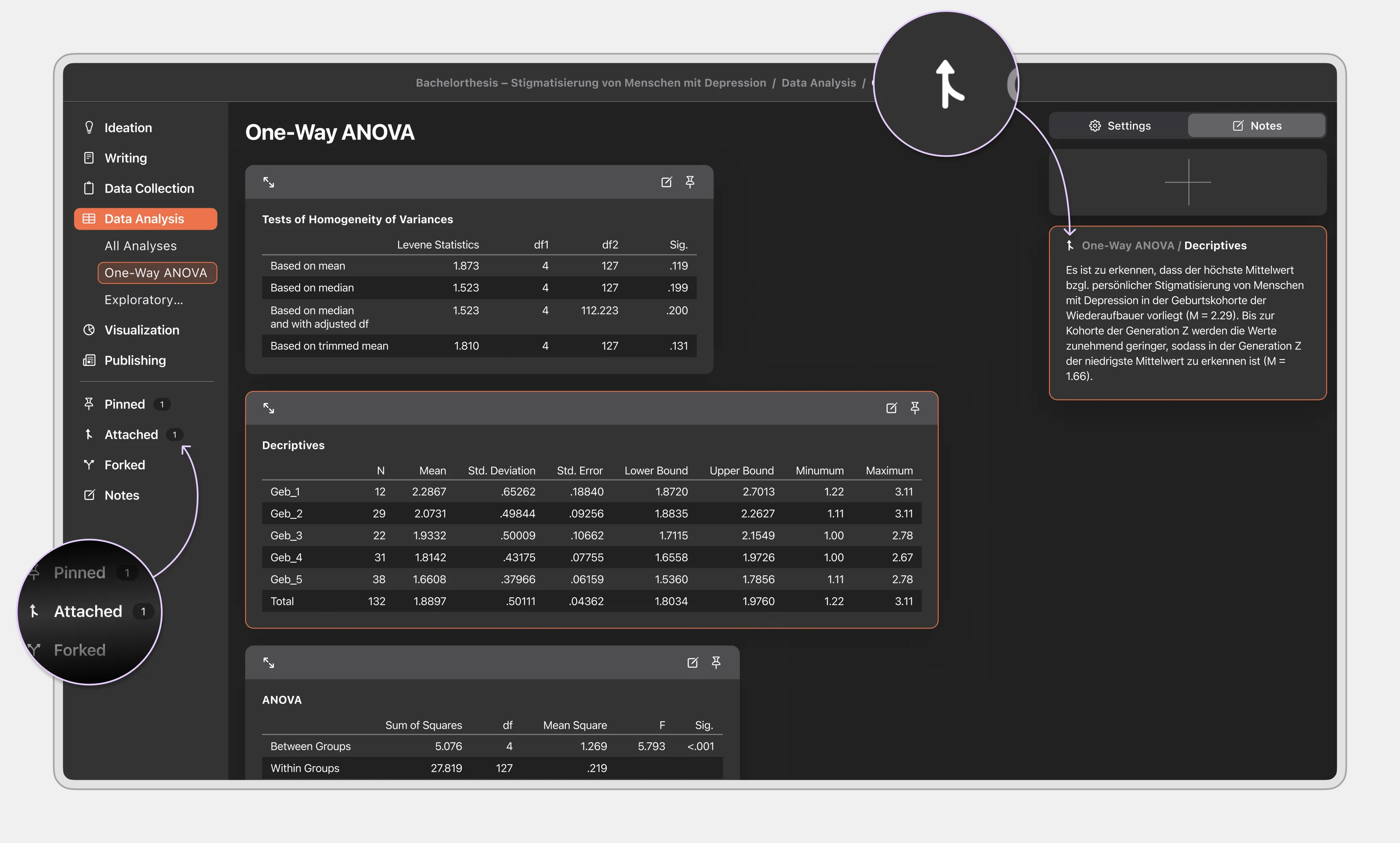The image size is (1400, 843).
Task: Select Exploratory analysis in sidebar
Action: tap(144, 300)
